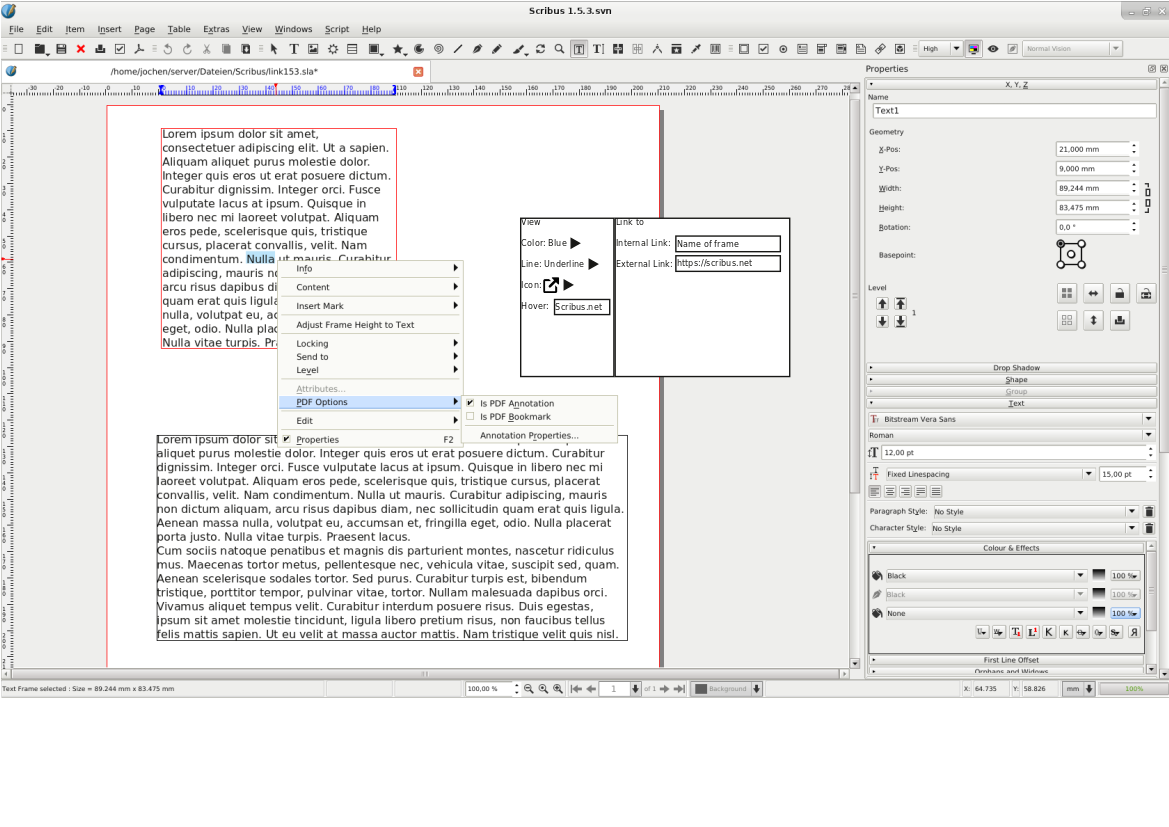Open the Bitstream Vera Sans font dropdown

pyautogui.click(x=1148, y=419)
